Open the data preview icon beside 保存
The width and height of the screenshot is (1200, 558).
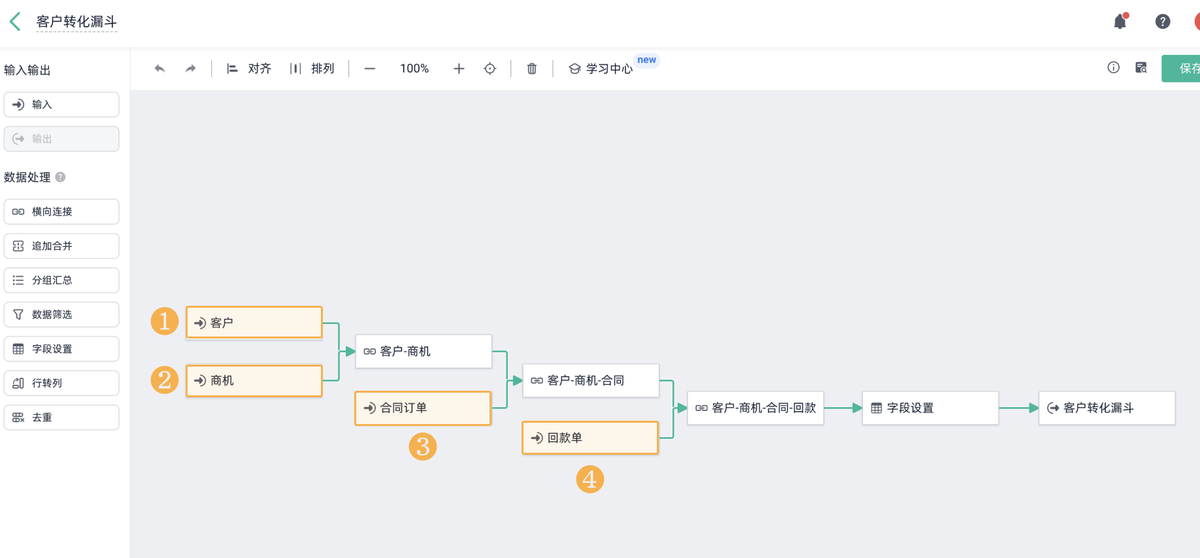[1141, 68]
